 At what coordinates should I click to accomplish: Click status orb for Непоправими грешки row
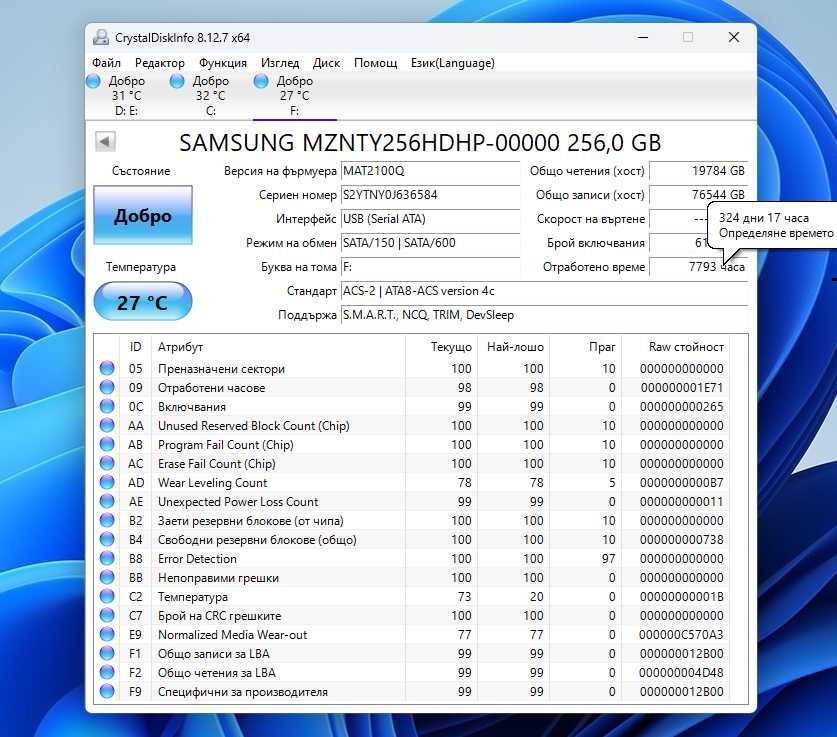coord(107,577)
